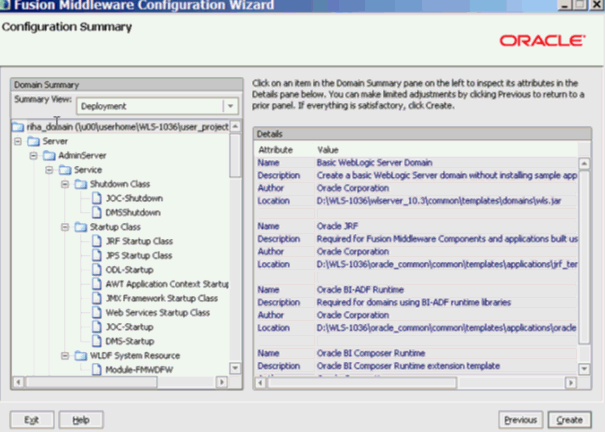Click the domain tree scroll up arrow
The width and height of the screenshot is (605, 432).
[x=235, y=127]
